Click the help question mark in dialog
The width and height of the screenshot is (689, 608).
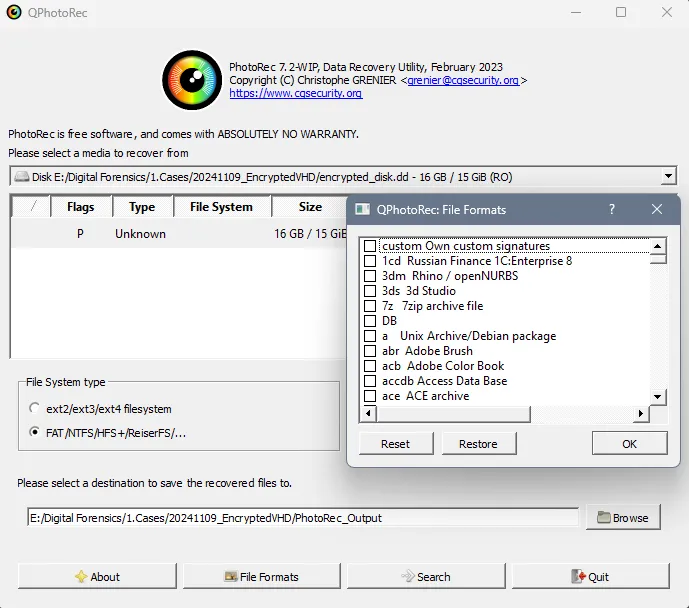click(612, 210)
